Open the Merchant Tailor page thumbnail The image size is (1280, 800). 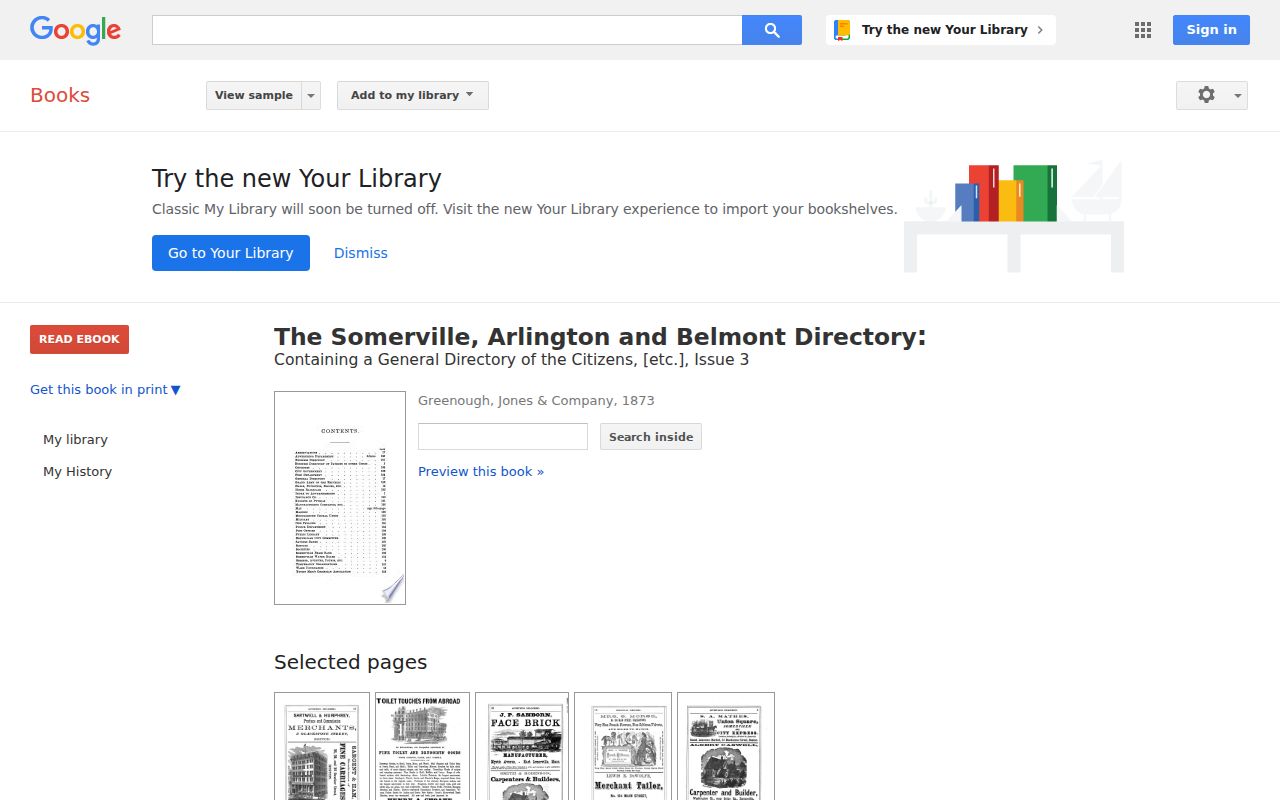point(623,746)
